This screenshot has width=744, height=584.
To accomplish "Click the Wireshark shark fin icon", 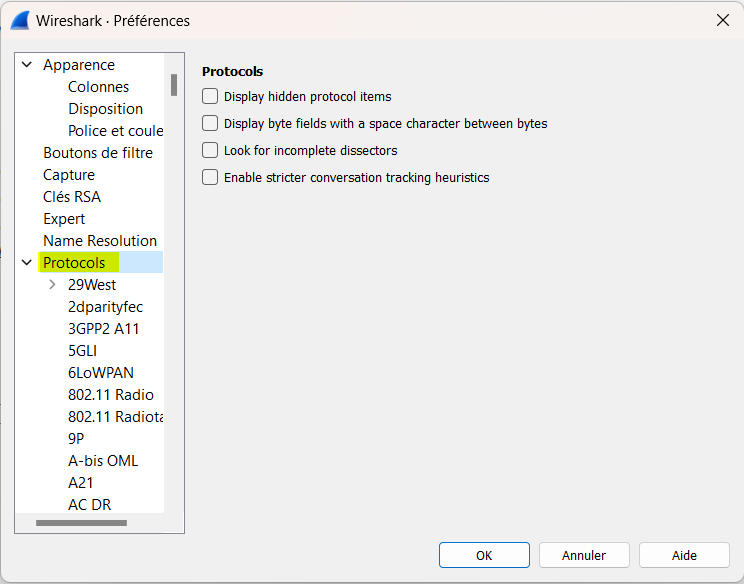I will 19,20.
